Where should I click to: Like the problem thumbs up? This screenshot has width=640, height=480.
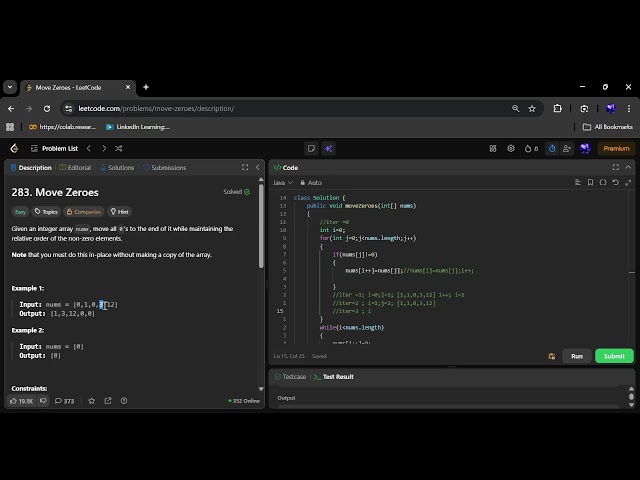point(21,401)
